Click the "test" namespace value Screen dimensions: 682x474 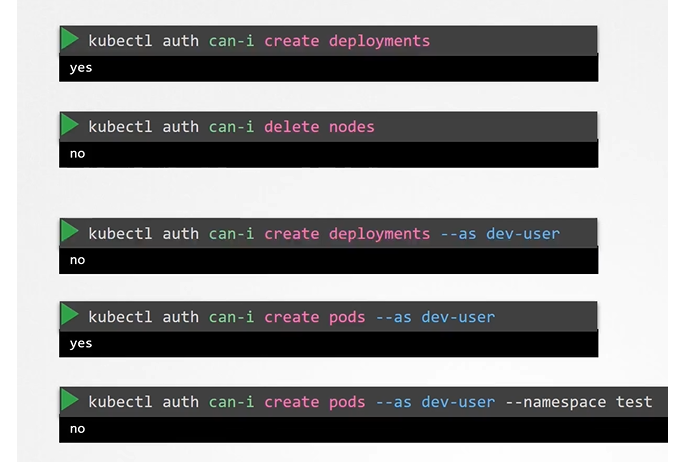(634, 402)
